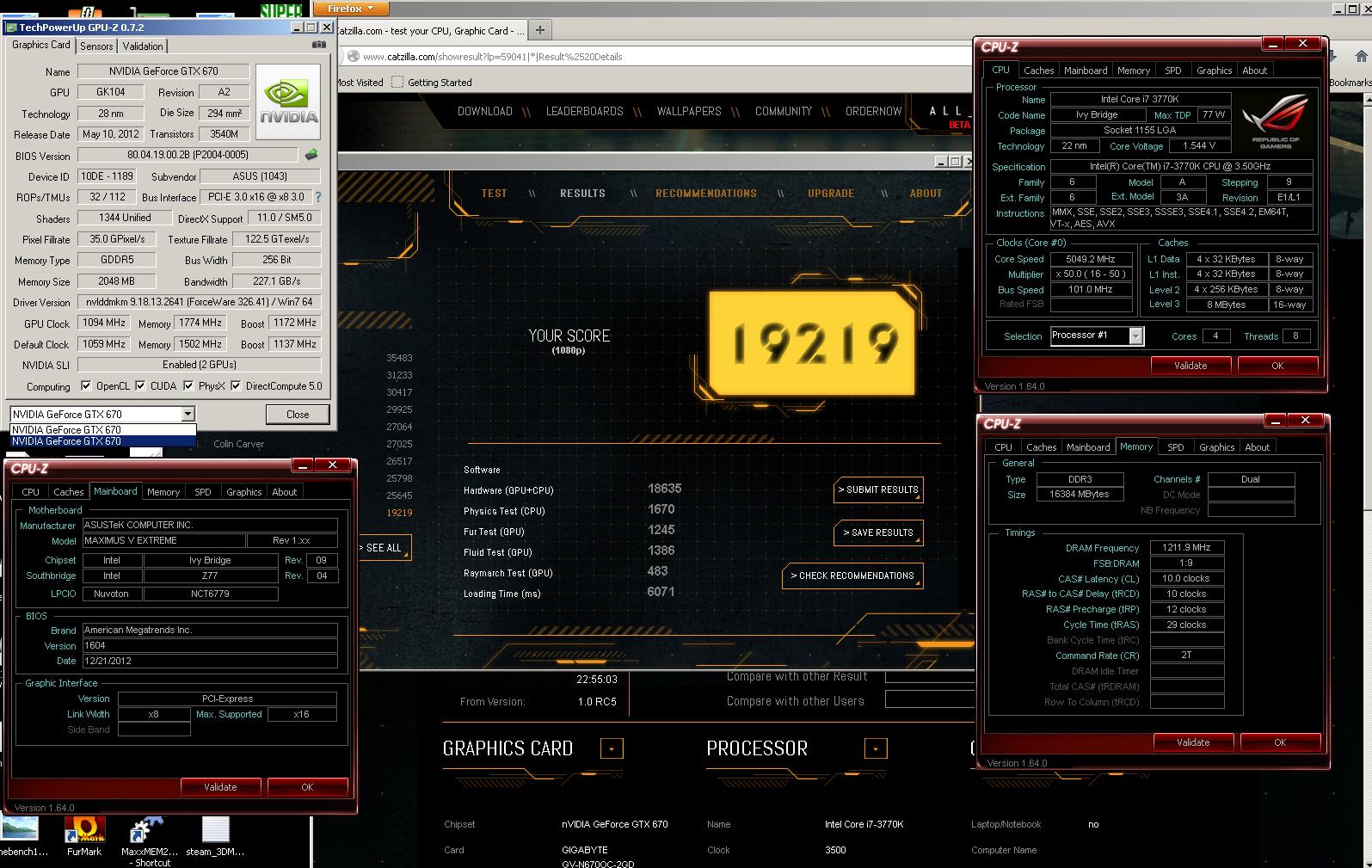
Task: Open FurMark desktop shortcut
Action: [83, 837]
